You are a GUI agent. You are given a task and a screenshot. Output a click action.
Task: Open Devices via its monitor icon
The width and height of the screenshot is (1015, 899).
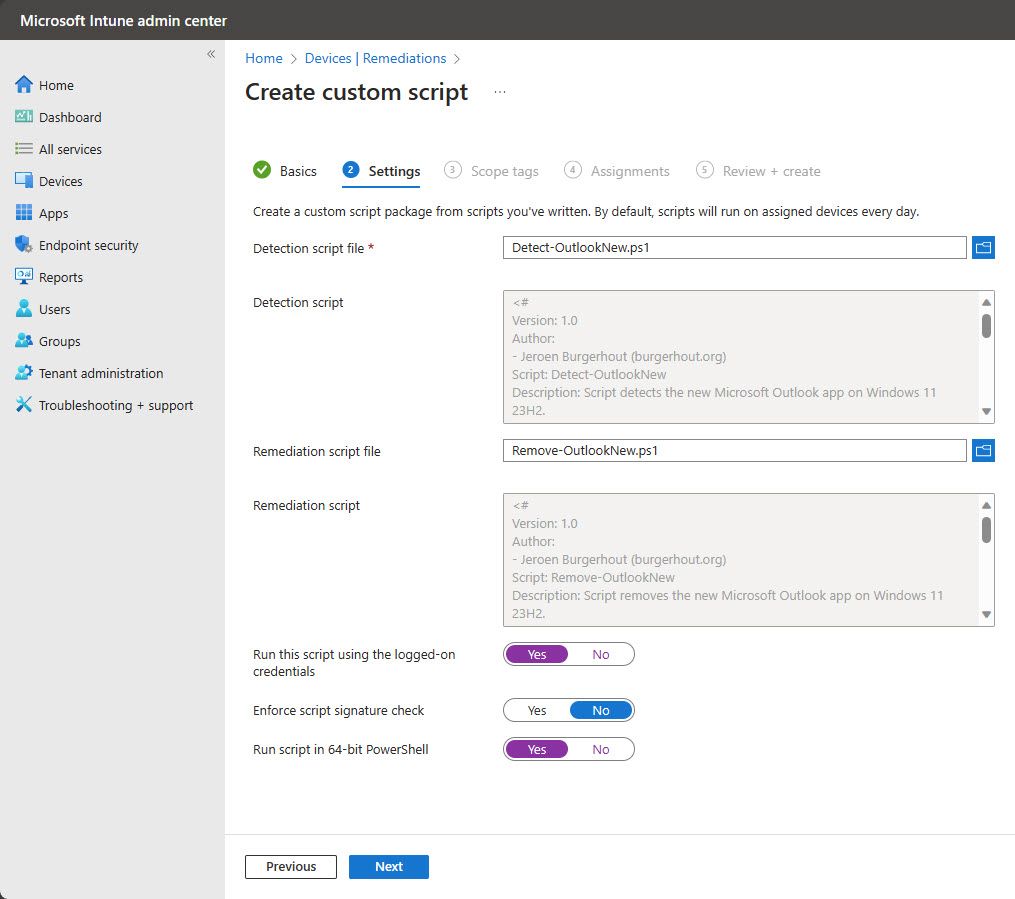(x=24, y=181)
